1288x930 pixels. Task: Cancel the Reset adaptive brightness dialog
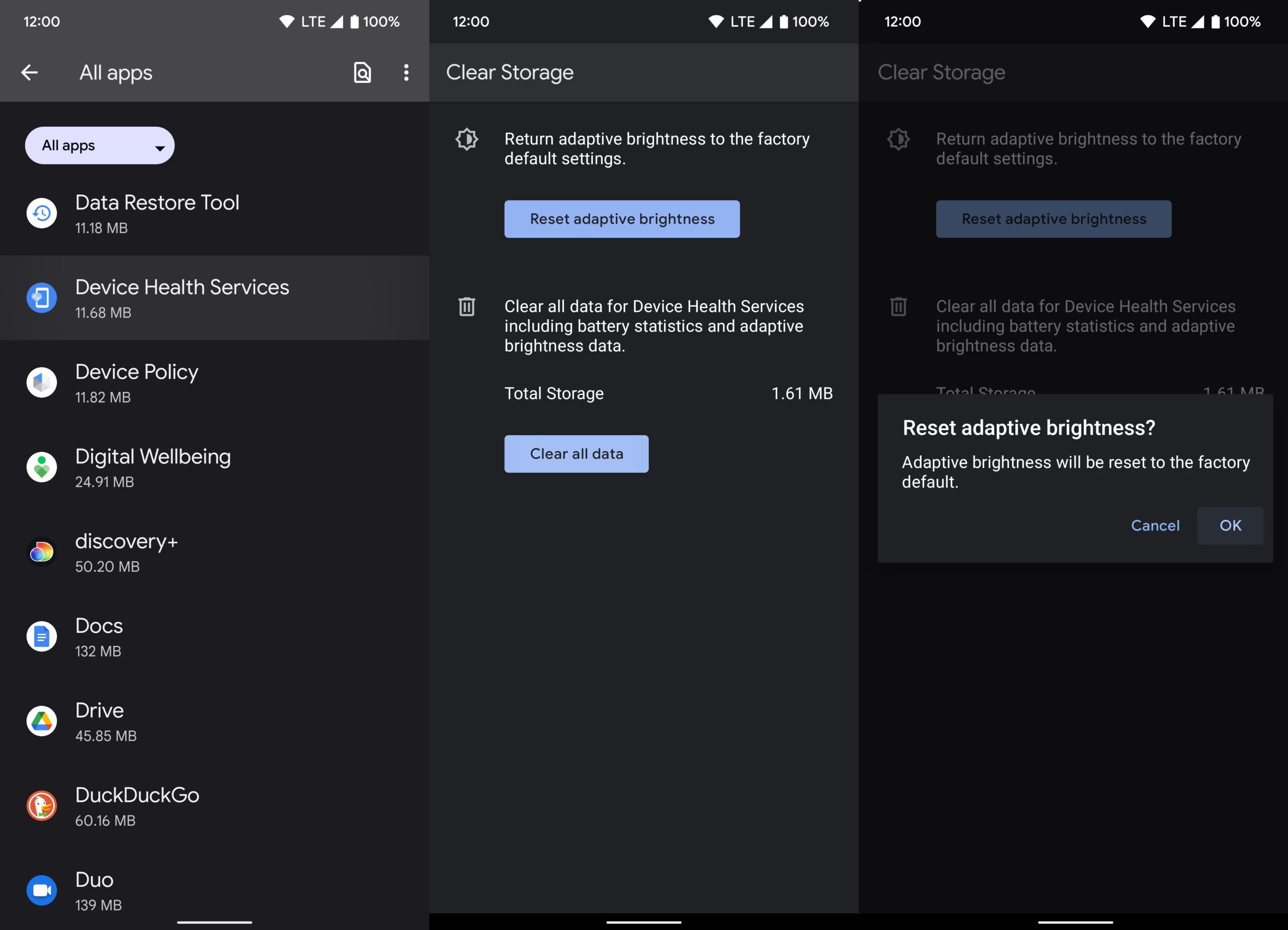pyautogui.click(x=1155, y=526)
